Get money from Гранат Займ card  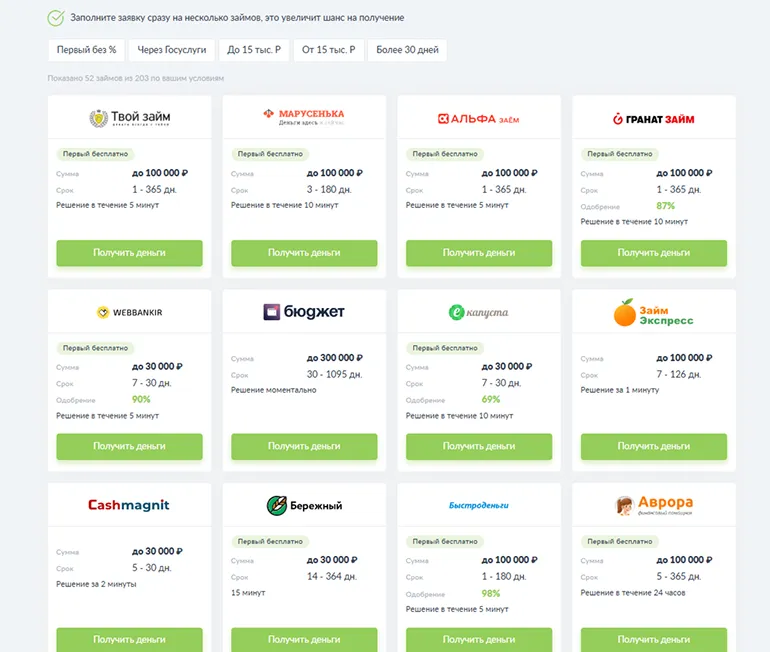653,253
